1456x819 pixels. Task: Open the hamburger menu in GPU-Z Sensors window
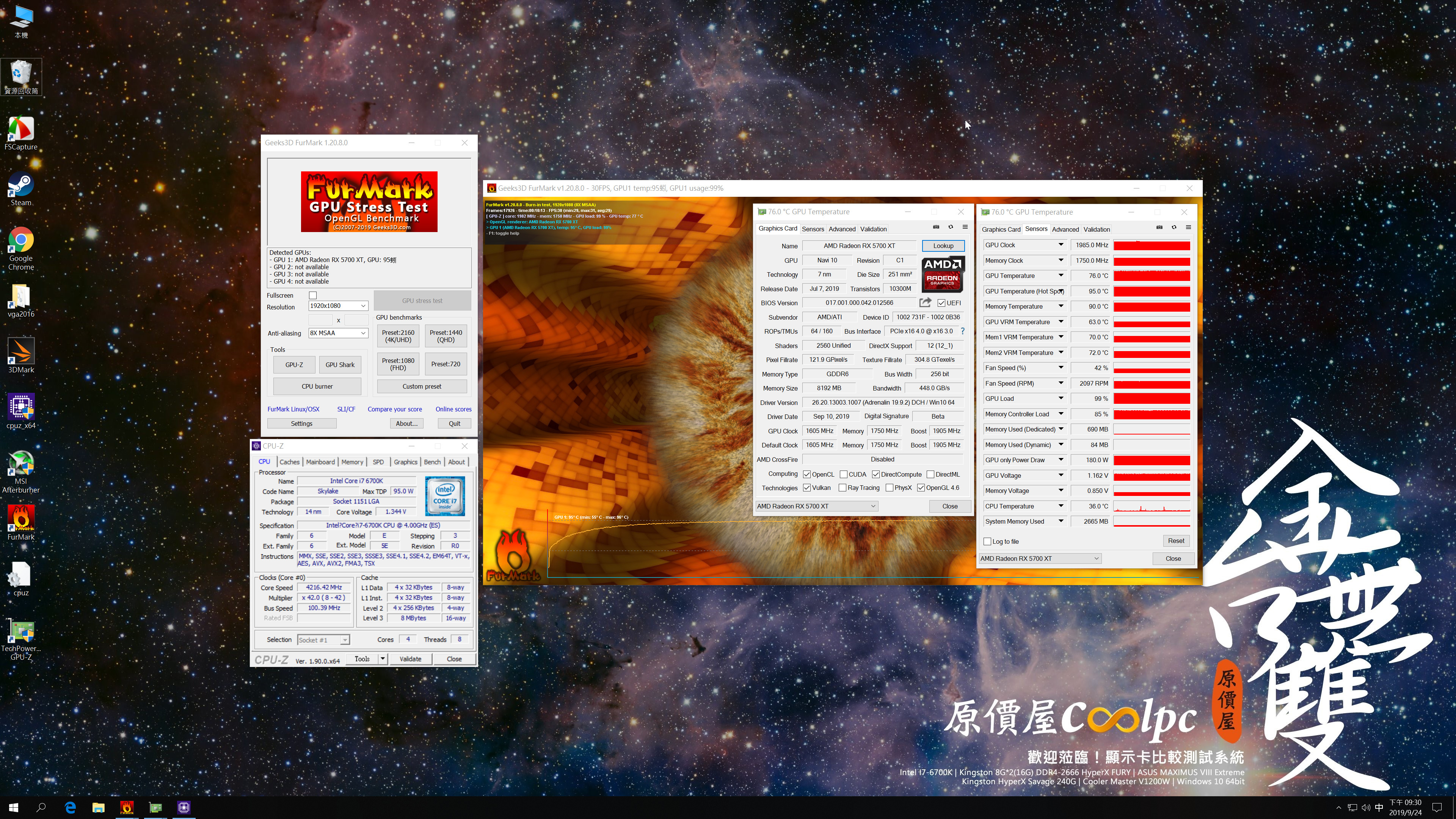[x=1189, y=228]
